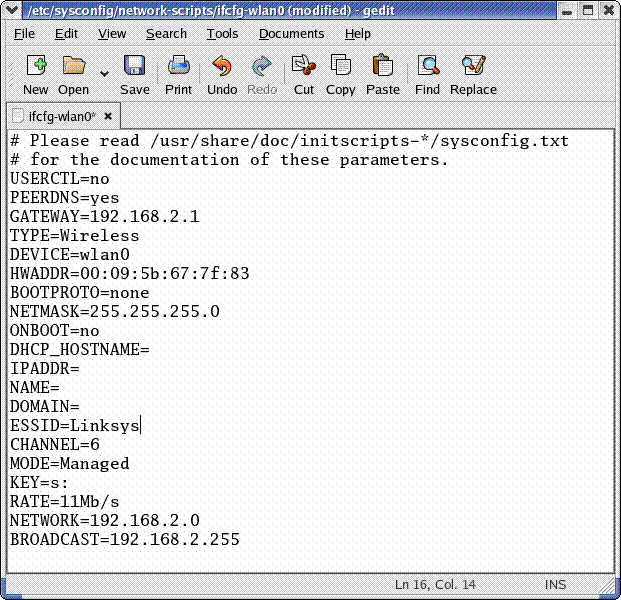Open the Help menu
Image resolution: width=621 pixels, height=600 pixels.
358,34
